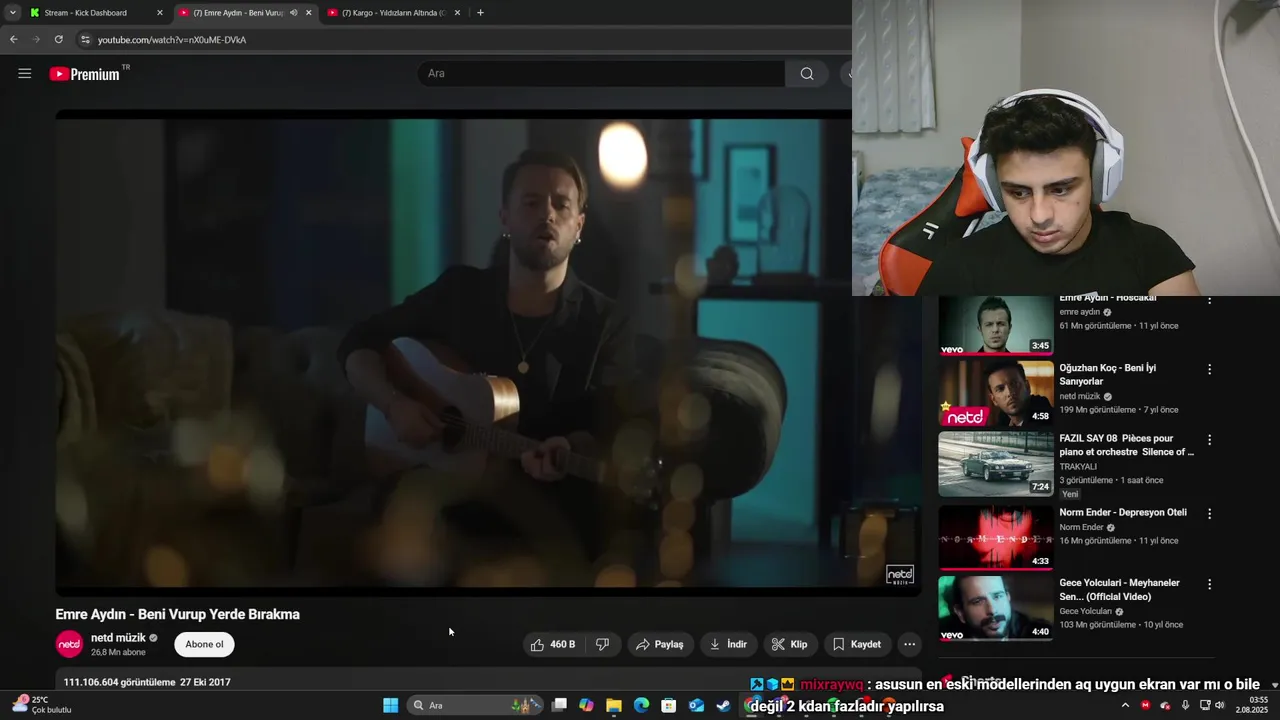Open Task View in the taskbar

point(560,705)
